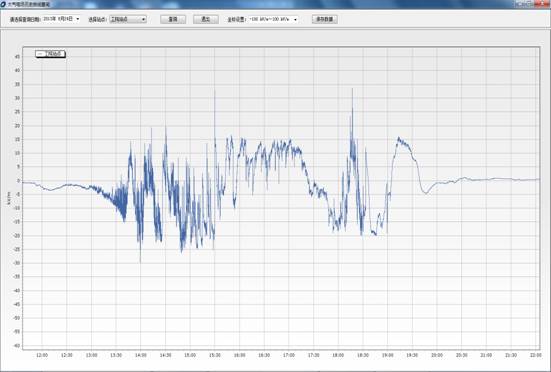Click the tallest spike near 15:30
Viewport: 551px width, 372px height.
[215, 91]
